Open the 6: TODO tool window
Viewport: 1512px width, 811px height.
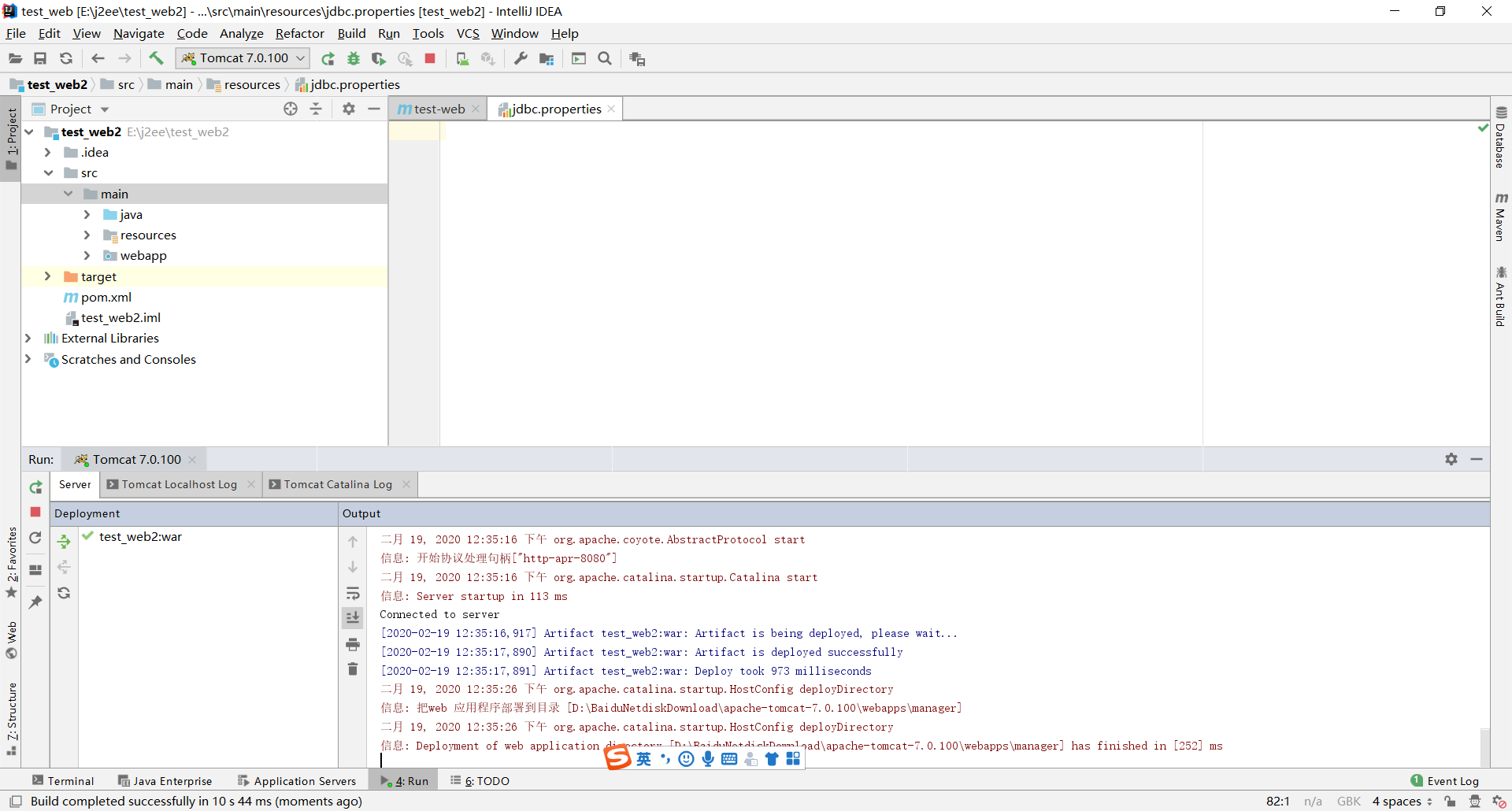480,781
